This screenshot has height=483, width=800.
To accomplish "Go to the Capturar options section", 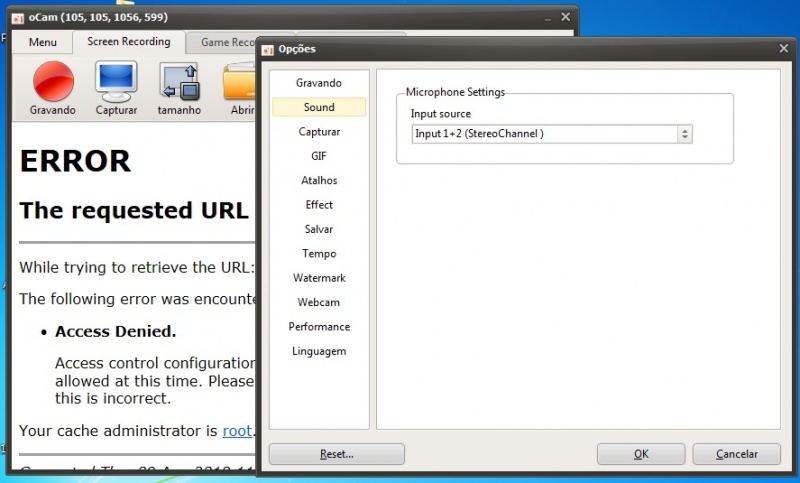I will click(319, 132).
